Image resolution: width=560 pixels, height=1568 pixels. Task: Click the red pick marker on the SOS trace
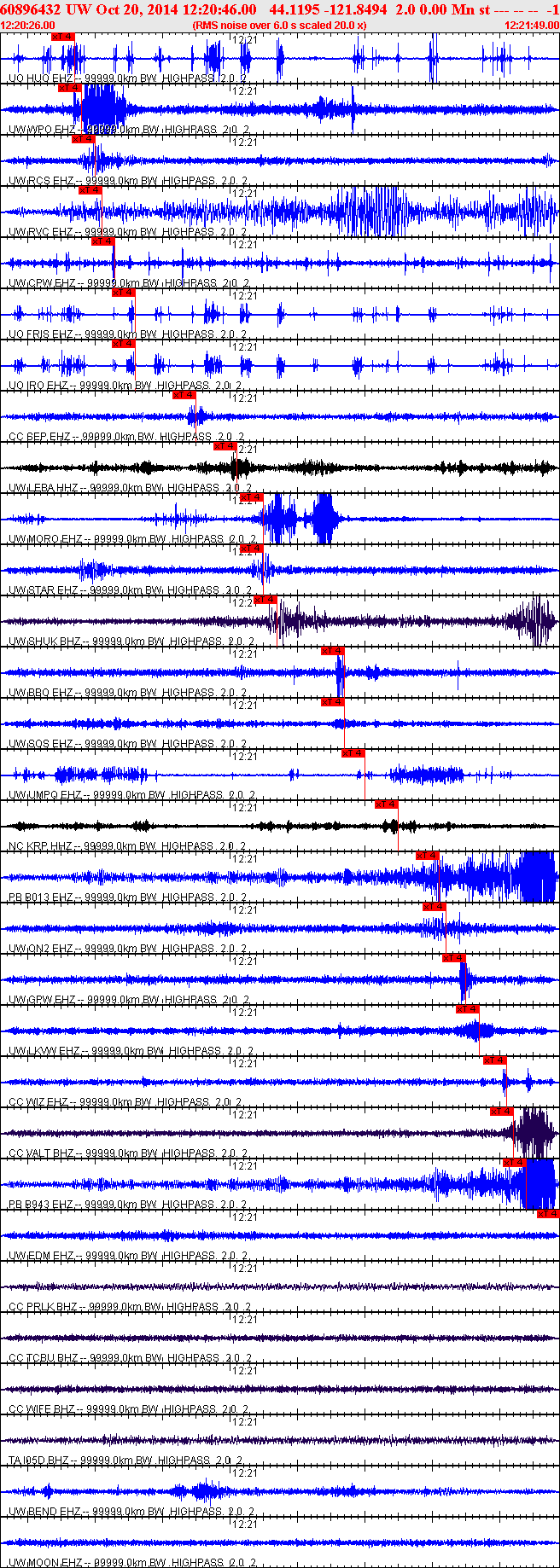click(x=333, y=702)
